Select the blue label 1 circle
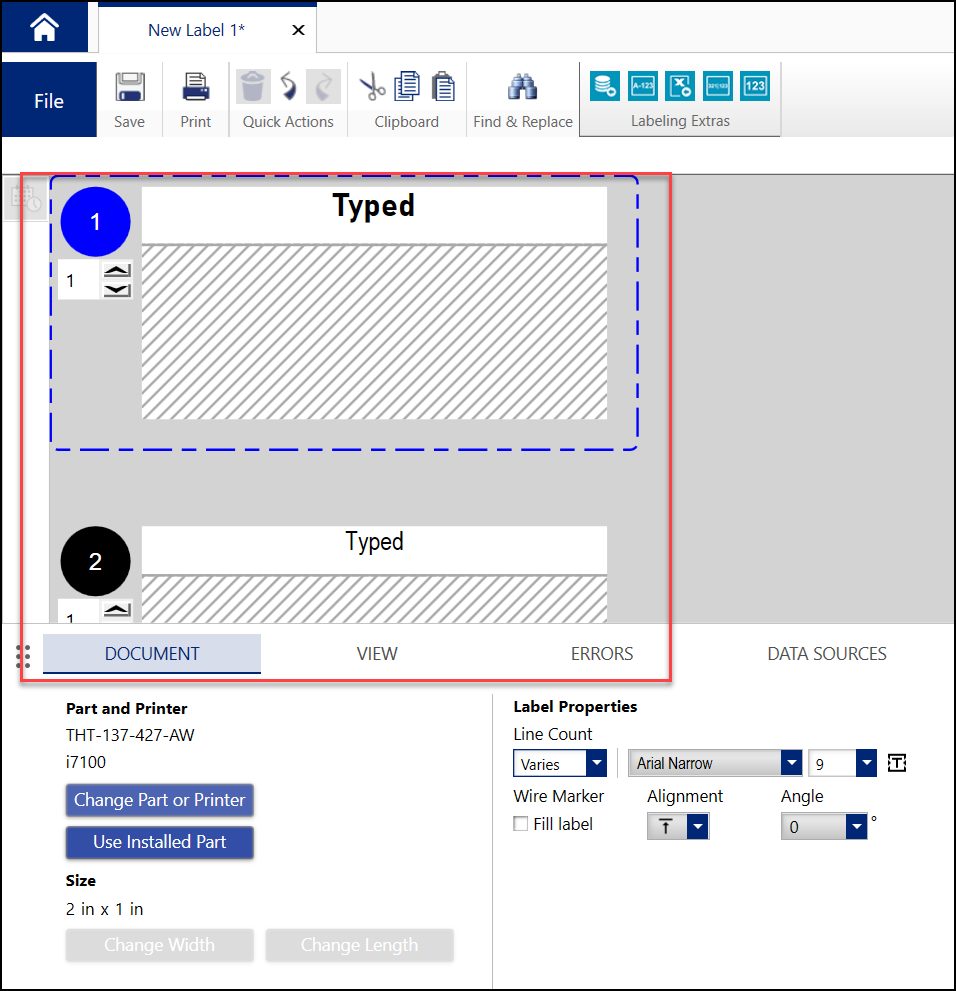Screen dimensions: 956x991 coord(96,222)
